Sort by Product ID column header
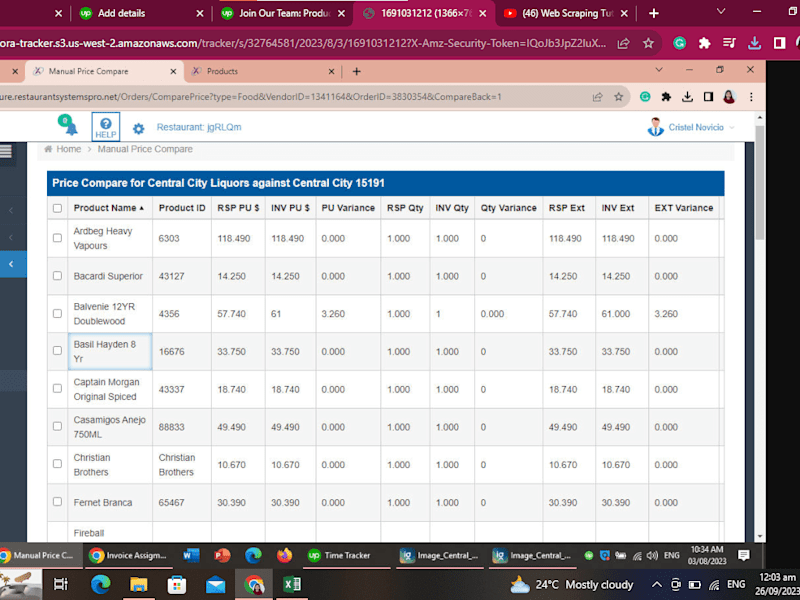 click(182, 208)
